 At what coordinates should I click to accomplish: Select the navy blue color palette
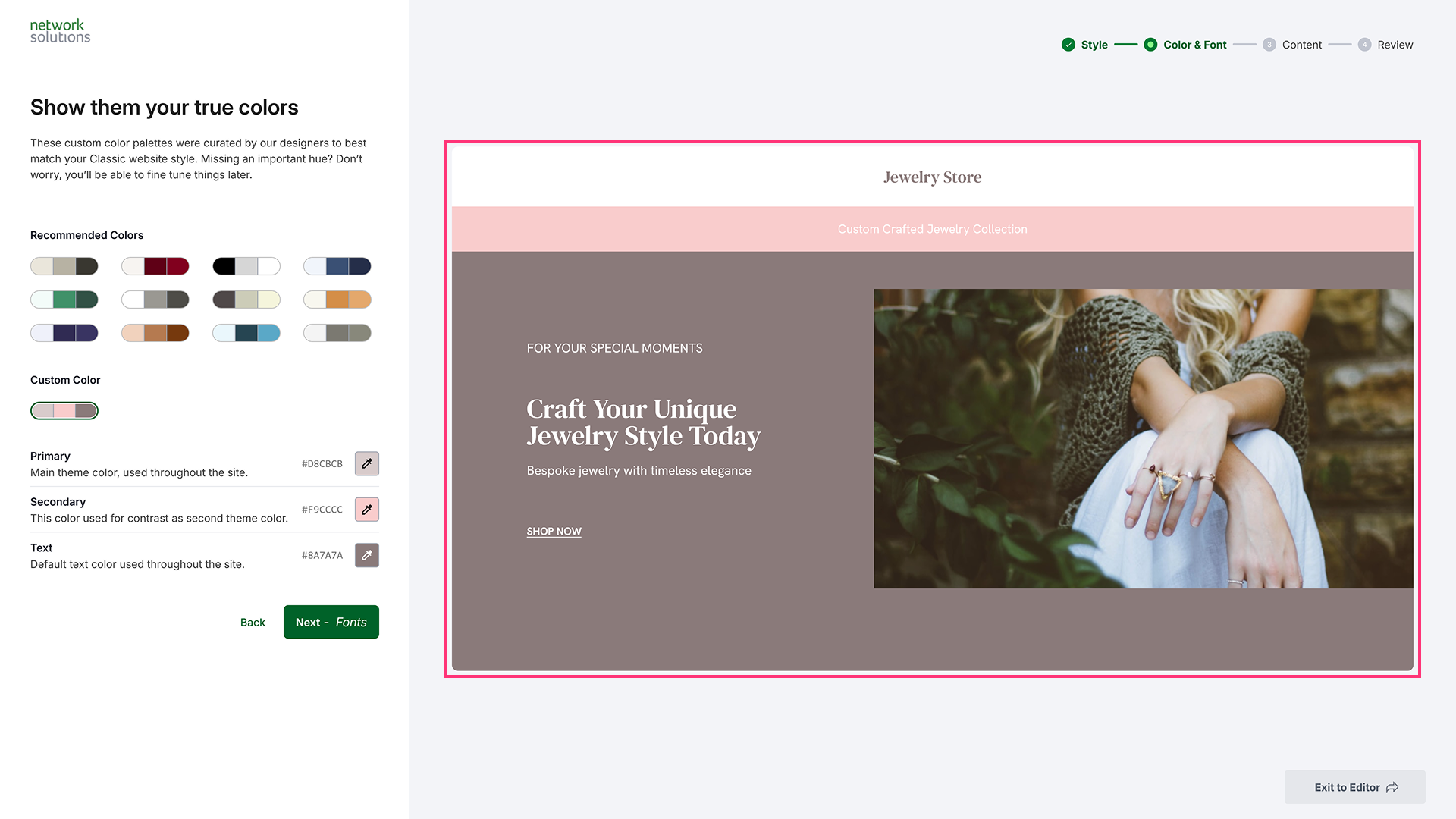tap(337, 266)
